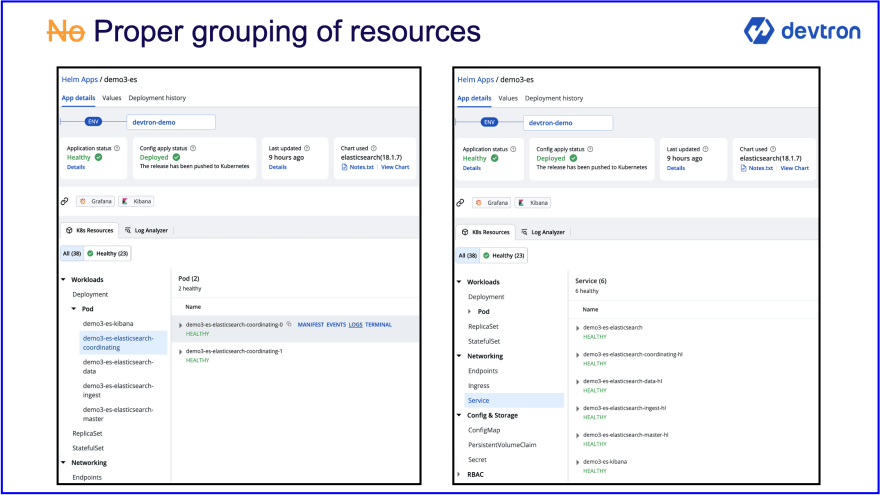The width and height of the screenshot is (880, 495).
Task: Expand the demo3-es-elasticsearch-coordinating-1 pod row
Action: (x=181, y=352)
